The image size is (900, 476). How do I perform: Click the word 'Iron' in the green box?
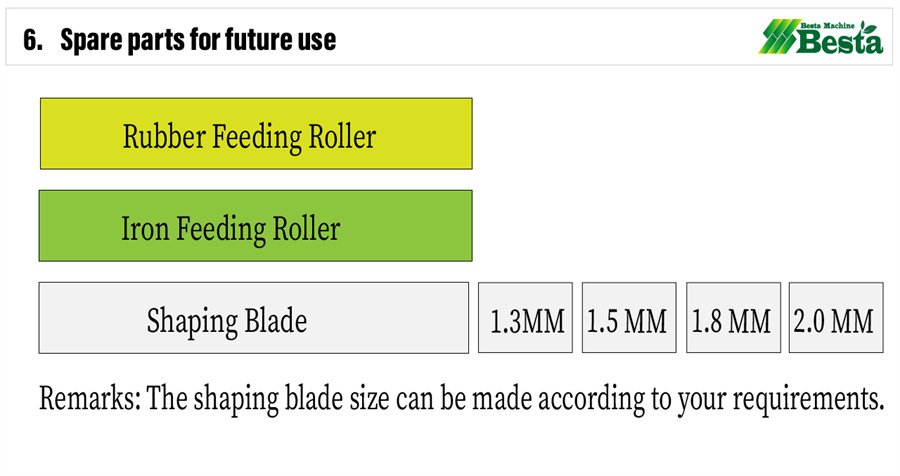pyautogui.click(x=145, y=228)
